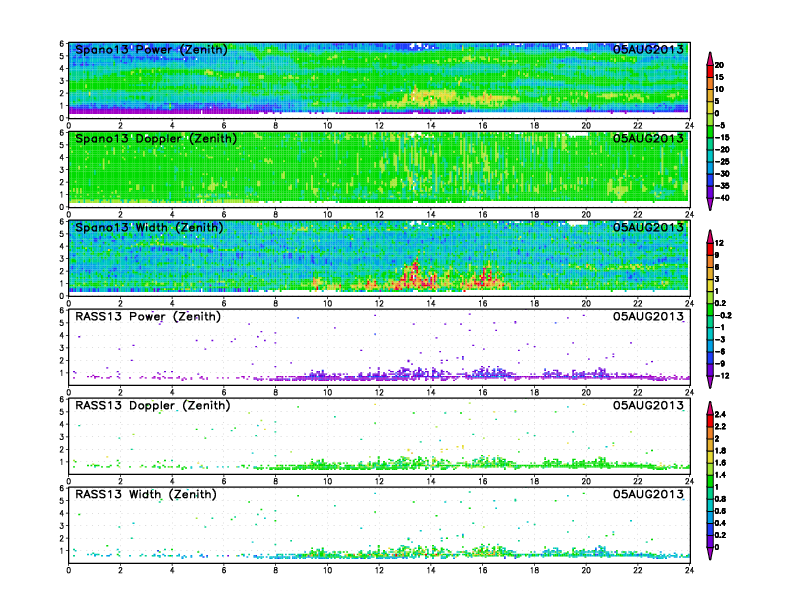Click hour 24 tick below Spano13 Doppler plot
Viewport: 792px width, 612px height.
pos(689,215)
